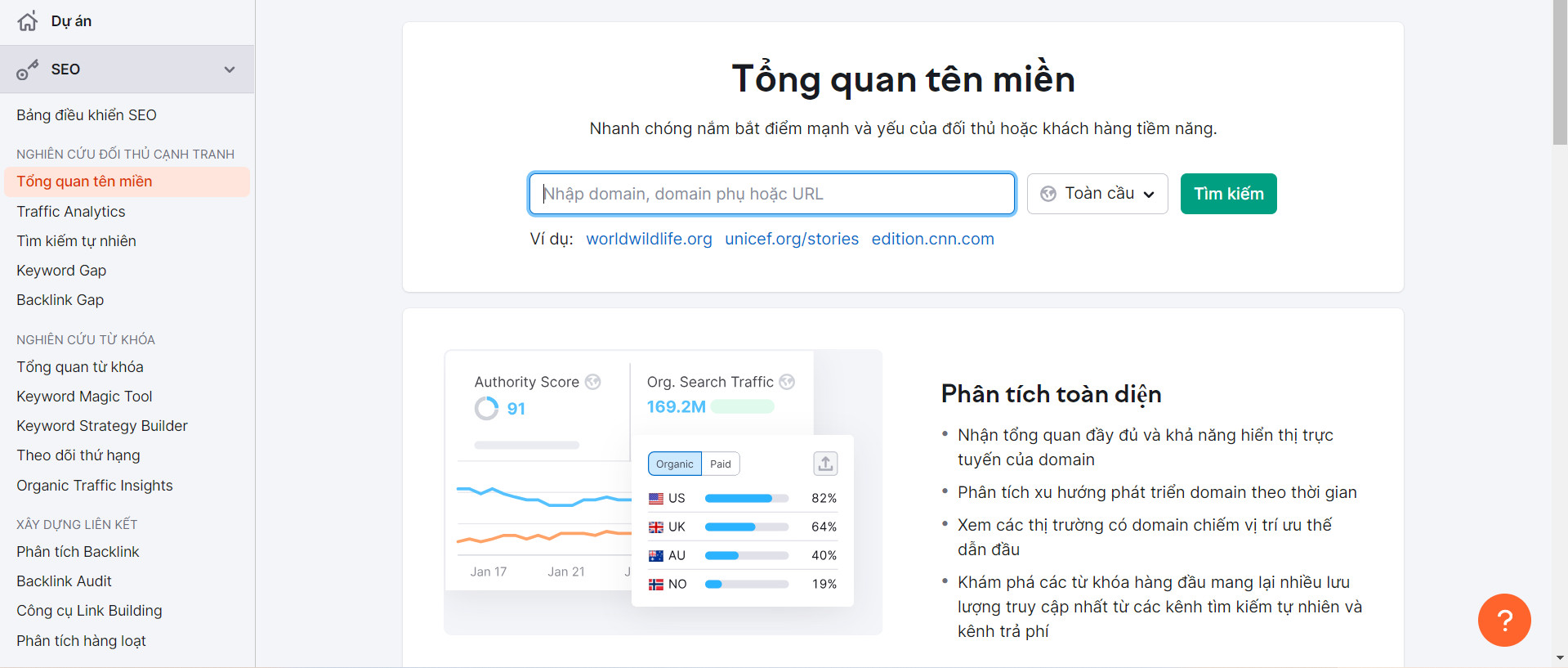This screenshot has height=668, width=1568.
Task: Open Bảng điều khiển SEO
Action: point(87,115)
